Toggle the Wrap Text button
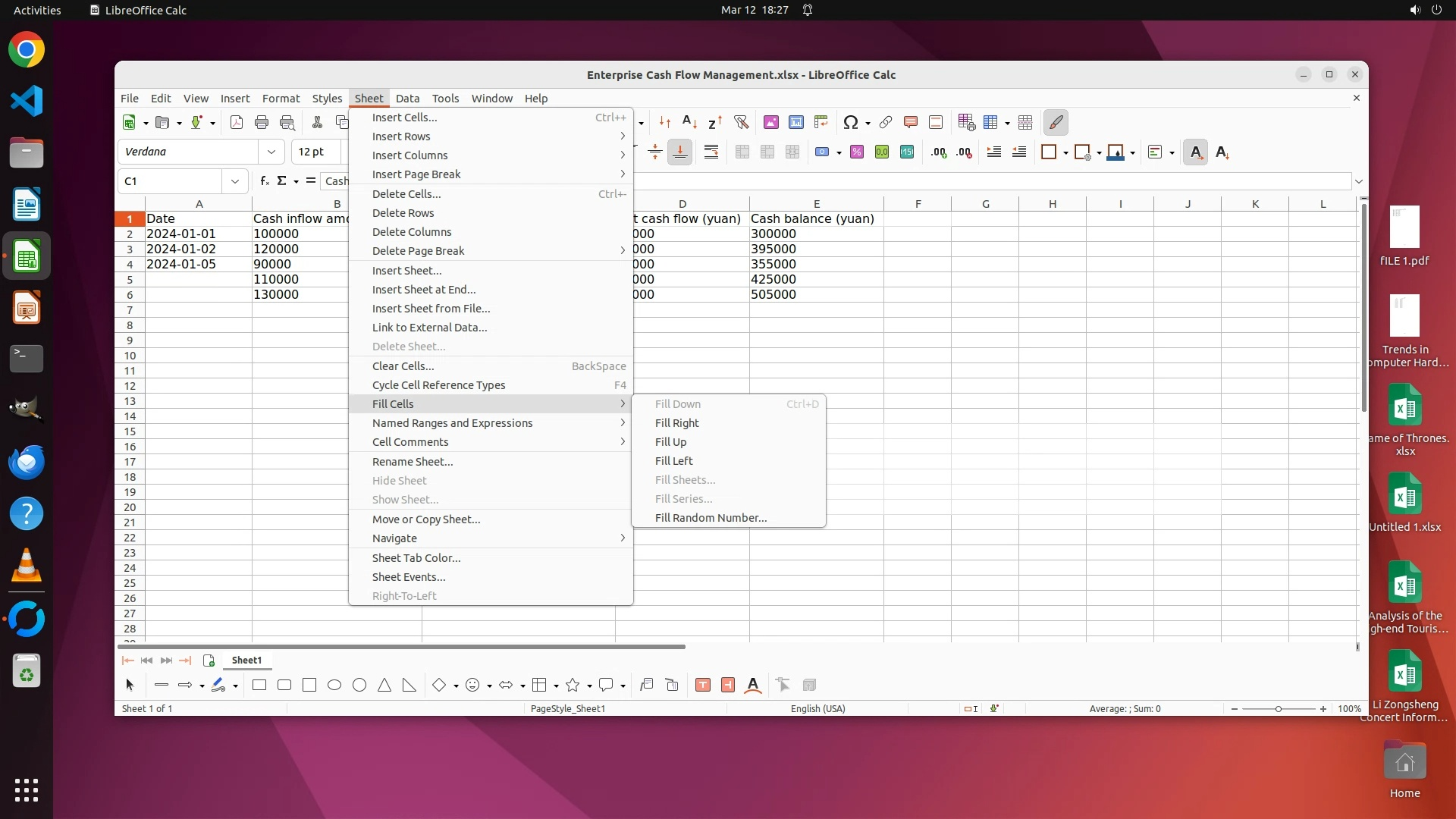The width and height of the screenshot is (1456, 819). tap(711, 152)
